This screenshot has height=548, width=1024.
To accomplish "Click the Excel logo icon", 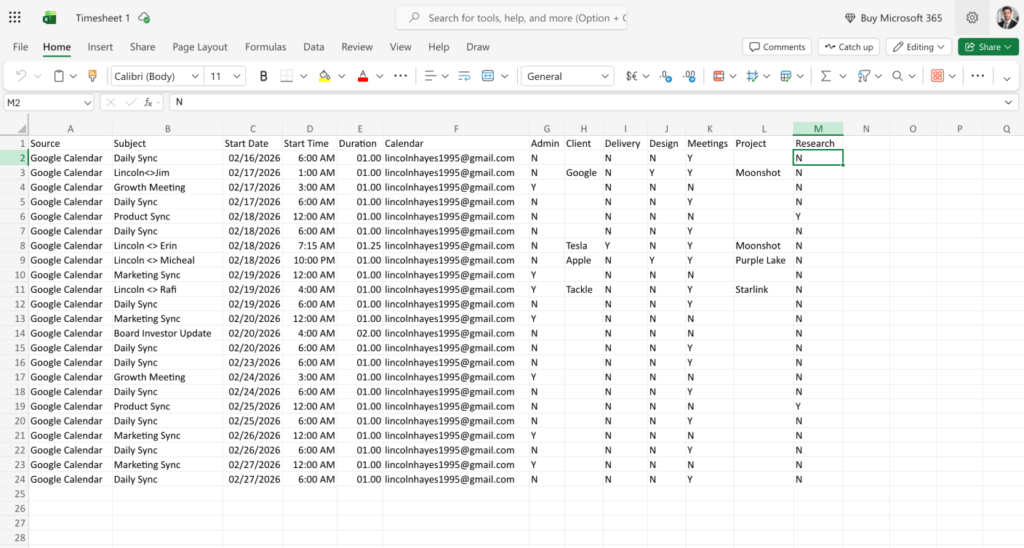I will pyautogui.click(x=49, y=18).
